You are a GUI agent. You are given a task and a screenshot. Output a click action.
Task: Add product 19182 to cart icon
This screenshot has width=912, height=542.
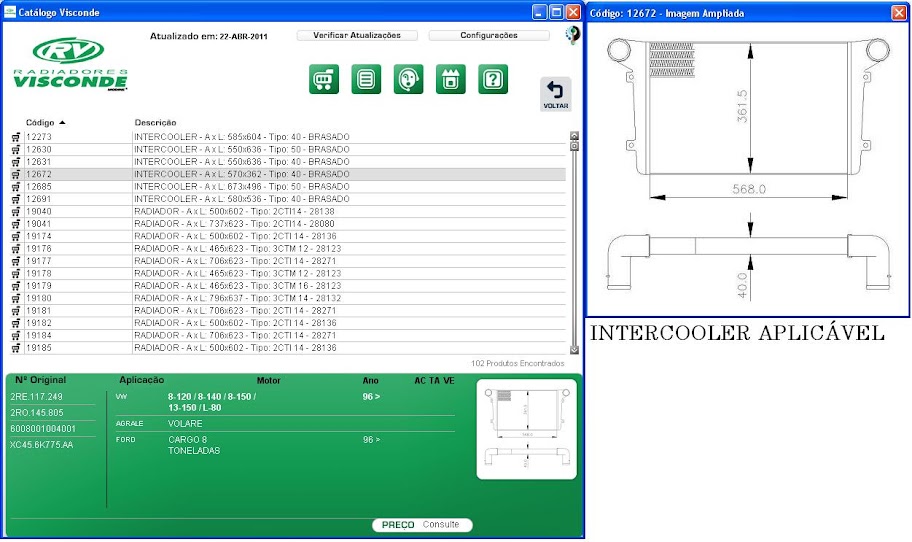16,323
